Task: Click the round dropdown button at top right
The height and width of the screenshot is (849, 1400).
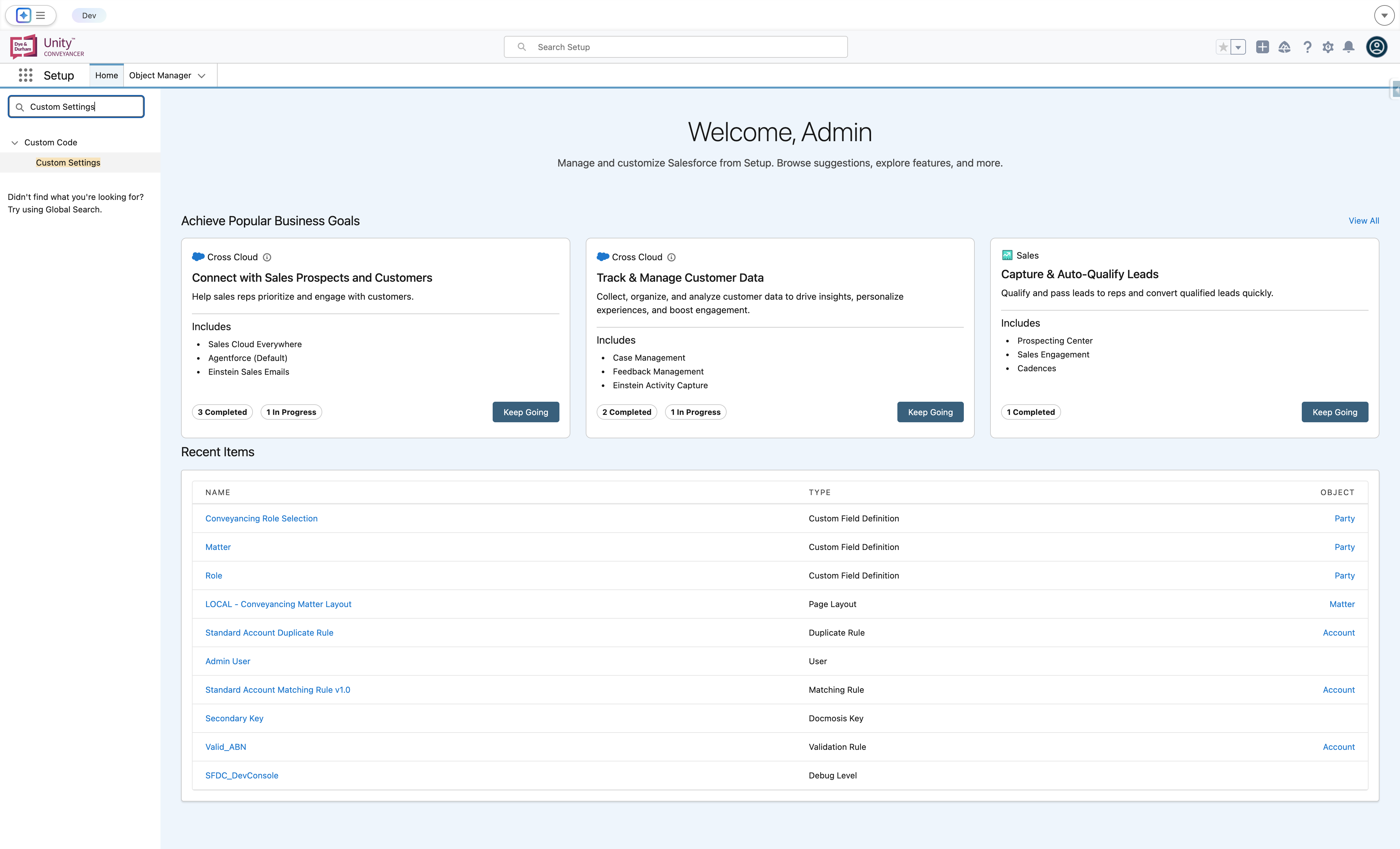Action: [1384, 15]
